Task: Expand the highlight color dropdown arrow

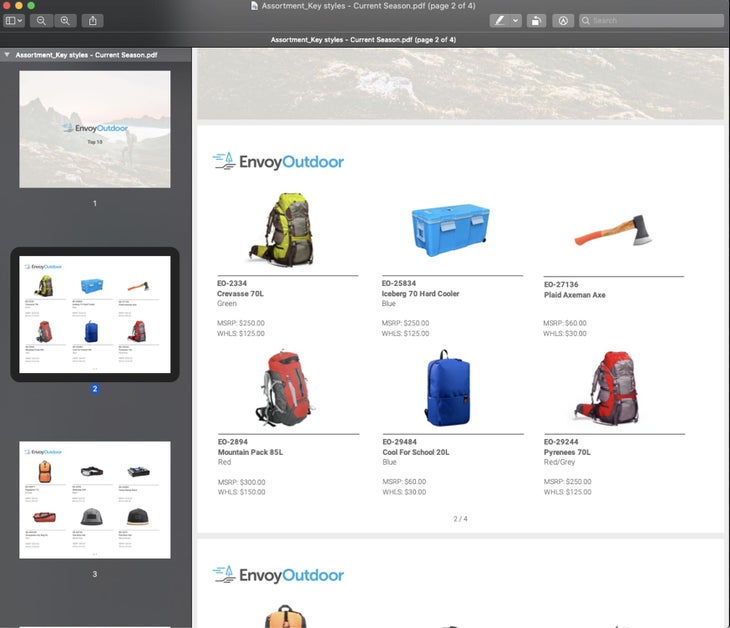Action: (x=515, y=20)
